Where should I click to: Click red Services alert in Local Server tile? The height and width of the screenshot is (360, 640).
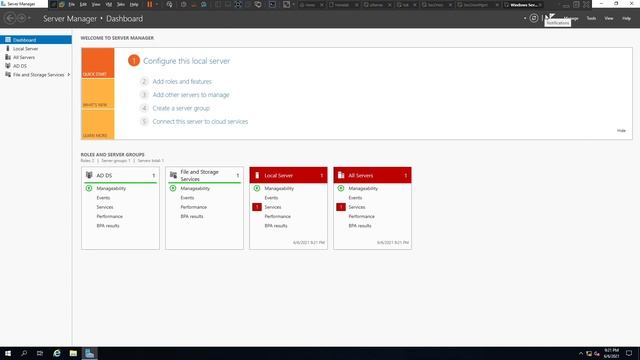click(x=257, y=207)
